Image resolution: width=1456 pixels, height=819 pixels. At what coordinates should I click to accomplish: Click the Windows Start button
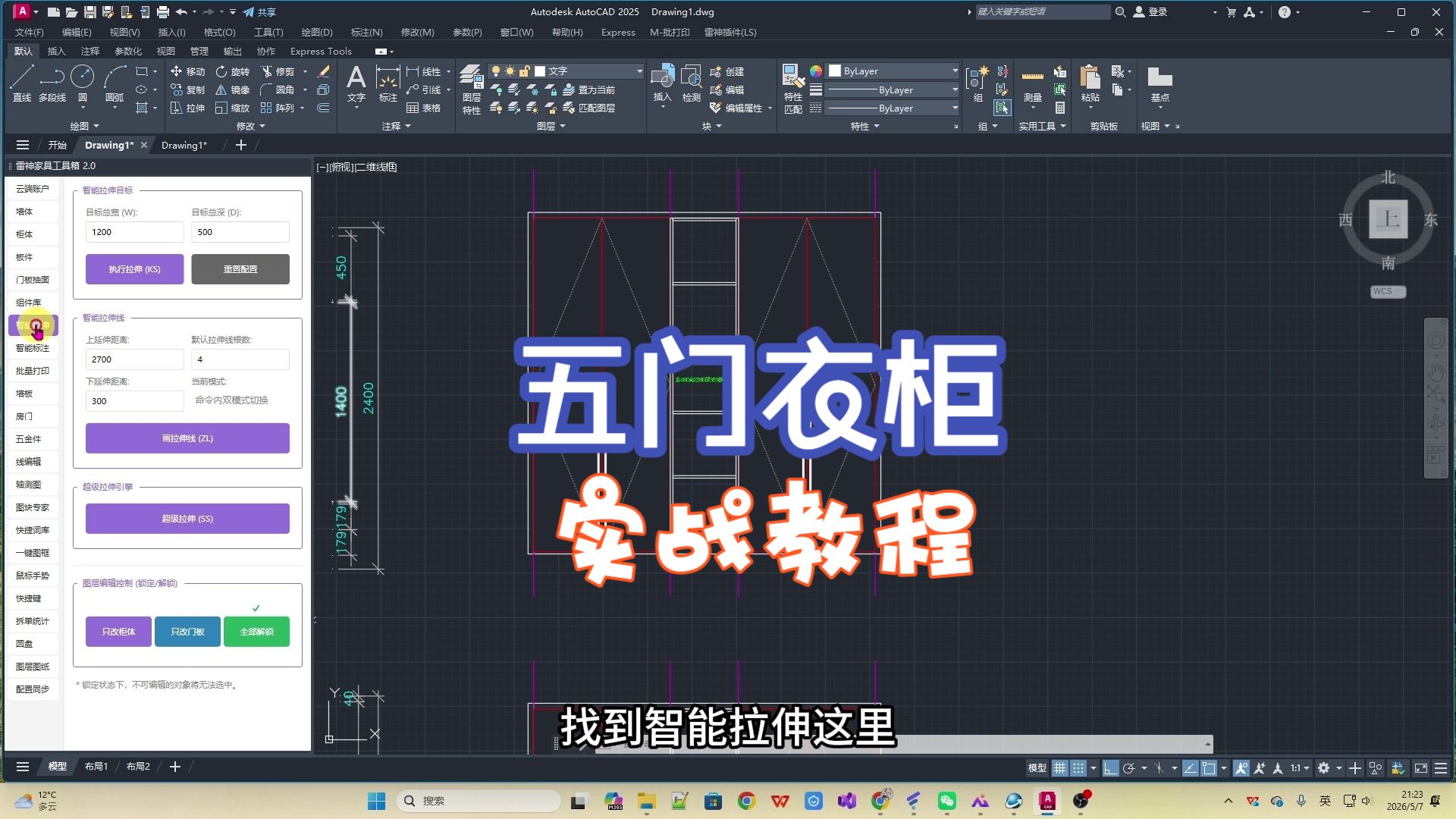[x=376, y=801]
